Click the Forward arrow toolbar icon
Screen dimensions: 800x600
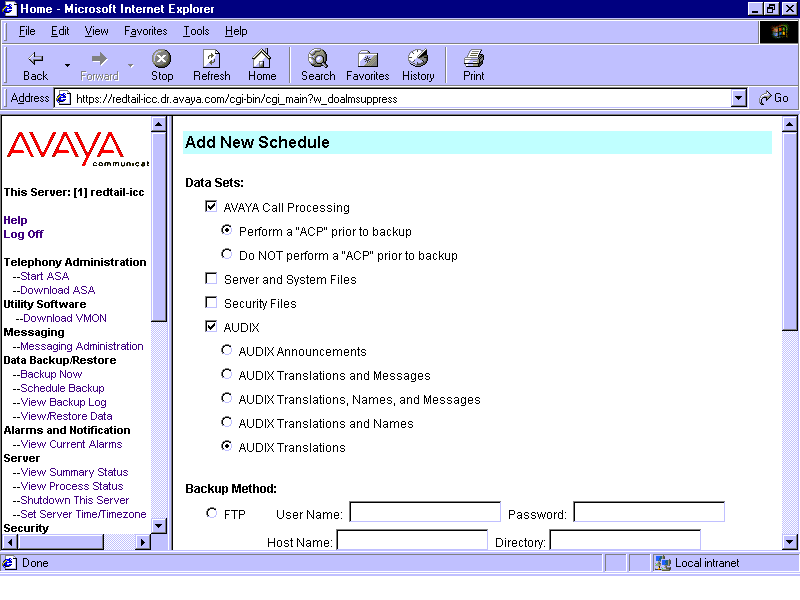click(x=99, y=59)
